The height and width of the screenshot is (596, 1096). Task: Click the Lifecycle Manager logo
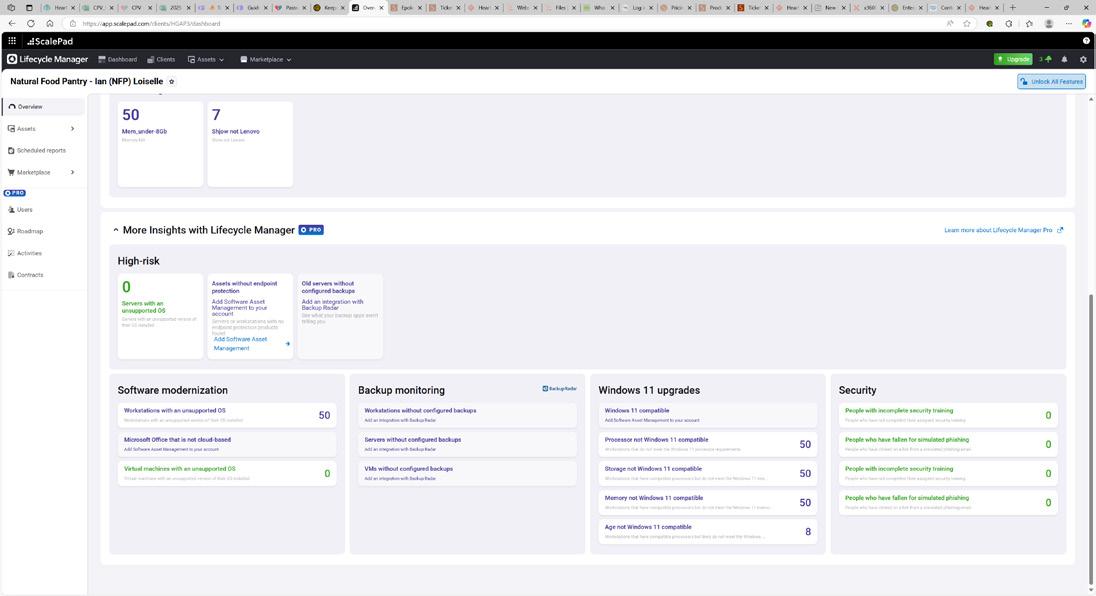(48, 59)
